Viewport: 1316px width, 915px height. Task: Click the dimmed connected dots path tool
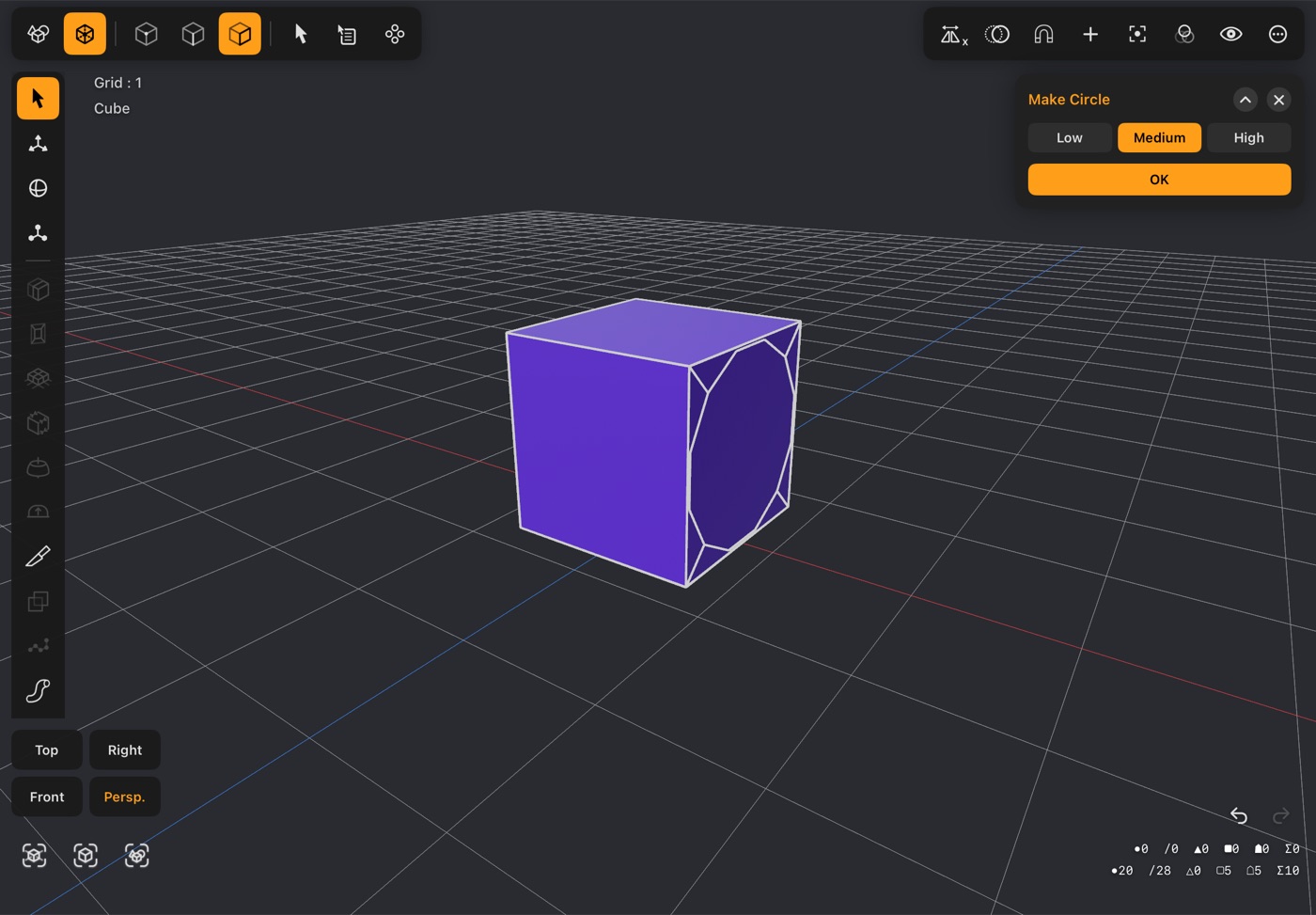point(38,646)
